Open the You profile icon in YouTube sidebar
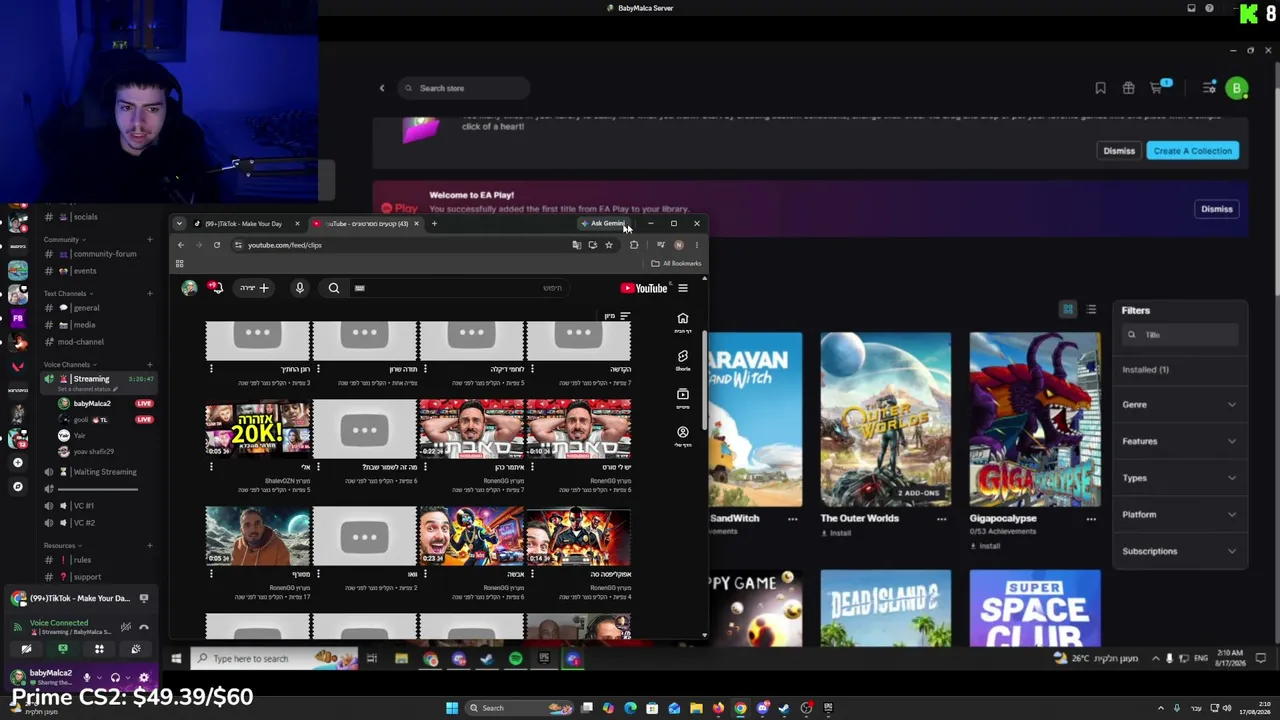 point(683,436)
